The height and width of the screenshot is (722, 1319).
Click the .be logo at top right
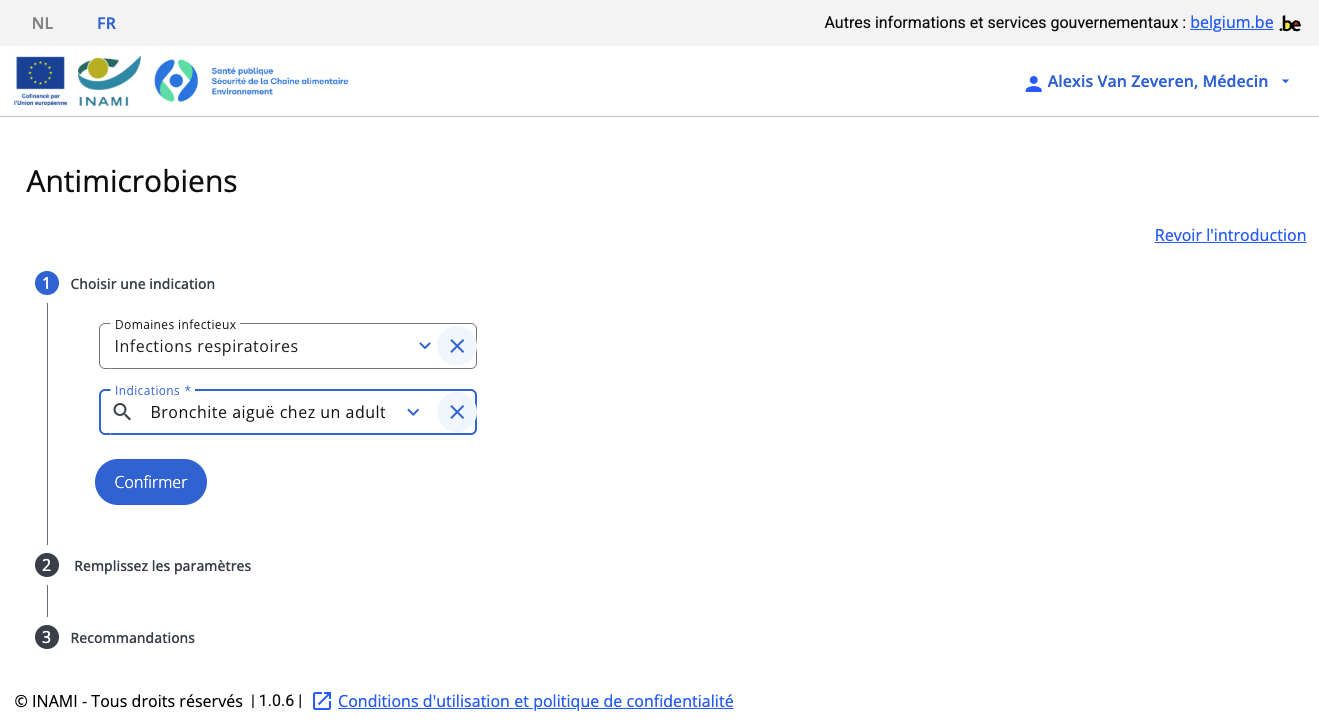[x=1291, y=23]
